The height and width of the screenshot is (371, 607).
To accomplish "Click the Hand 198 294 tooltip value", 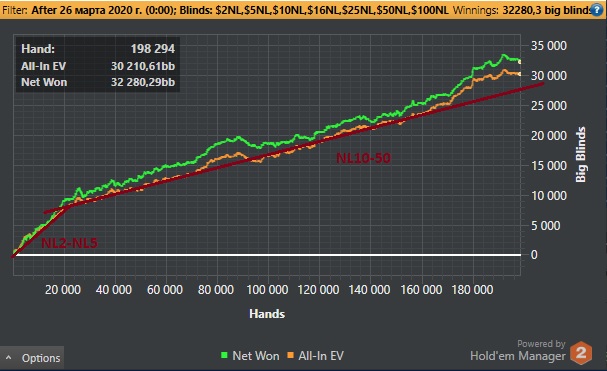I will point(153,48).
